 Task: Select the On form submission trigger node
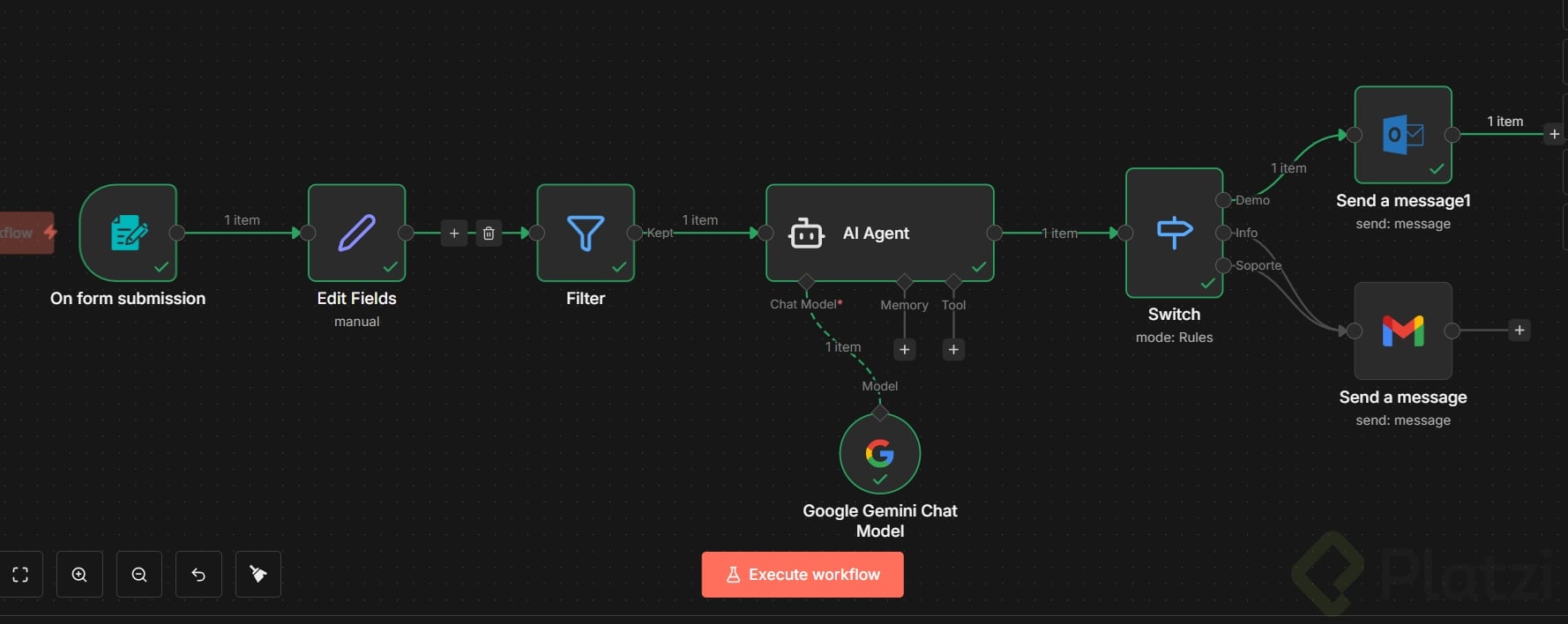tap(128, 233)
